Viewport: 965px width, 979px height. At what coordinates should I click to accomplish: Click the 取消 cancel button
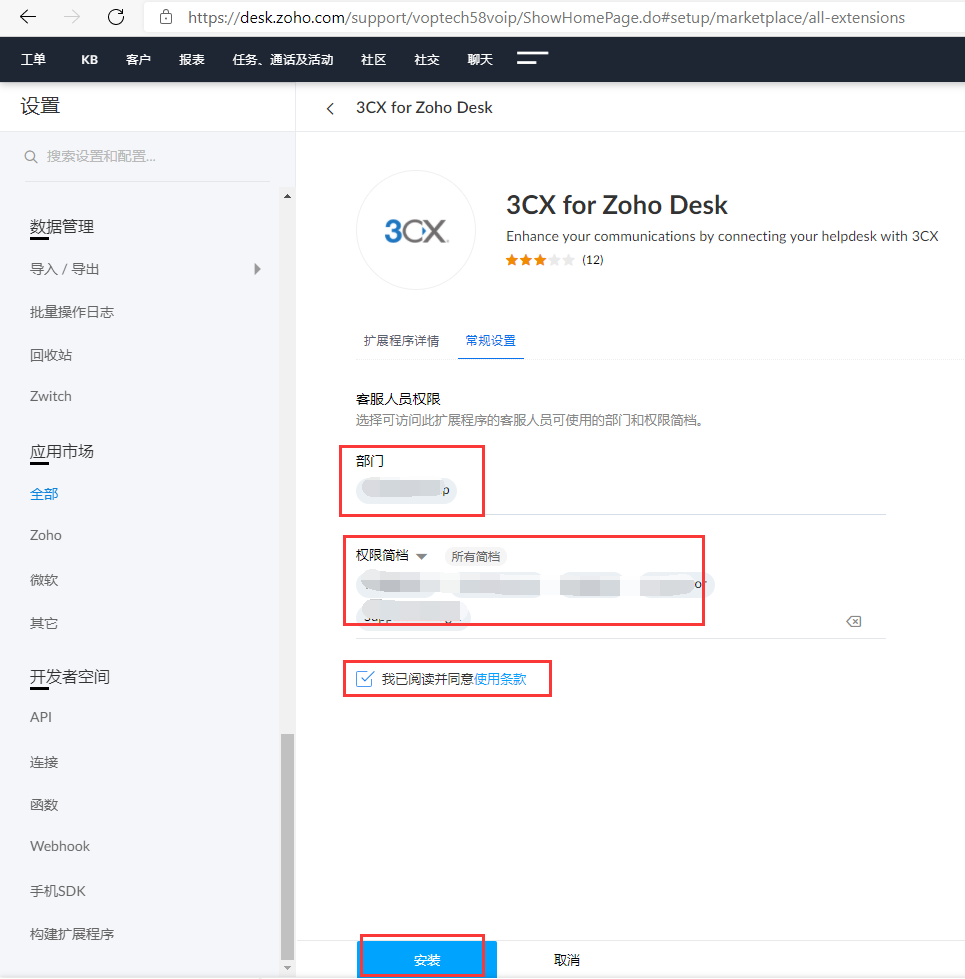pyautogui.click(x=567, y=960)
